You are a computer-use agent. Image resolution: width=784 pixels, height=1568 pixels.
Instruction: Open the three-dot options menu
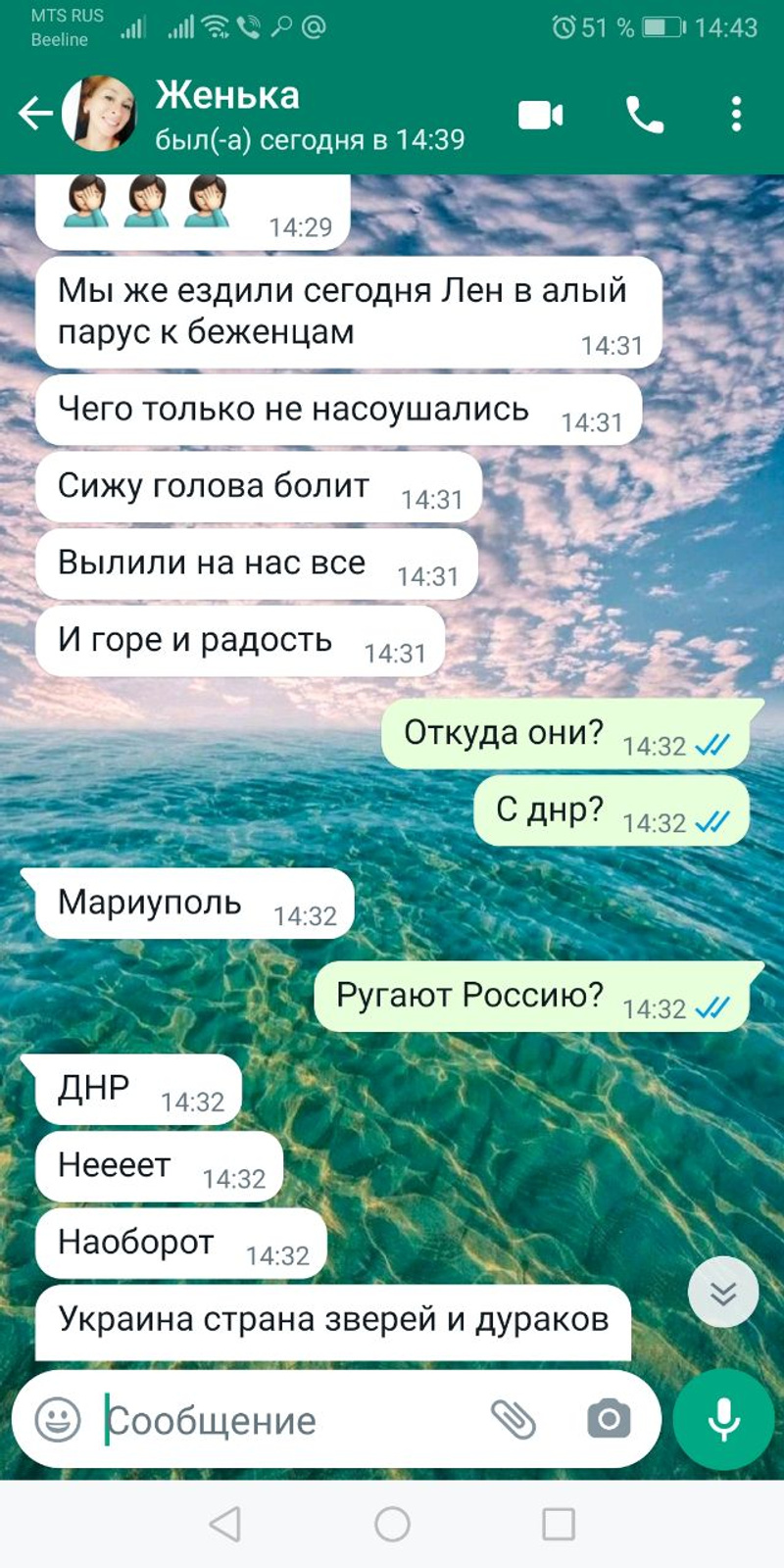click(736, 115)
